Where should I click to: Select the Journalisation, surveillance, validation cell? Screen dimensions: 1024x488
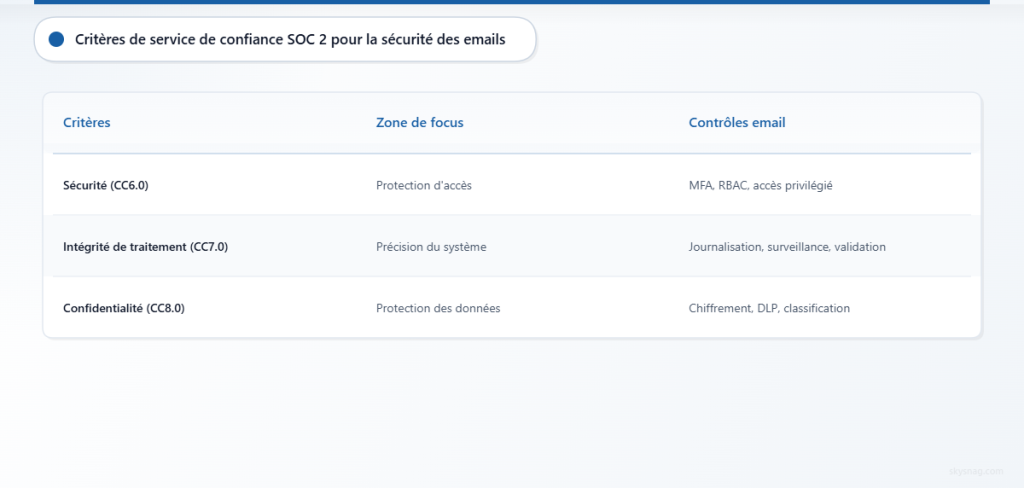pyautogui.click(x=787, y=247)
